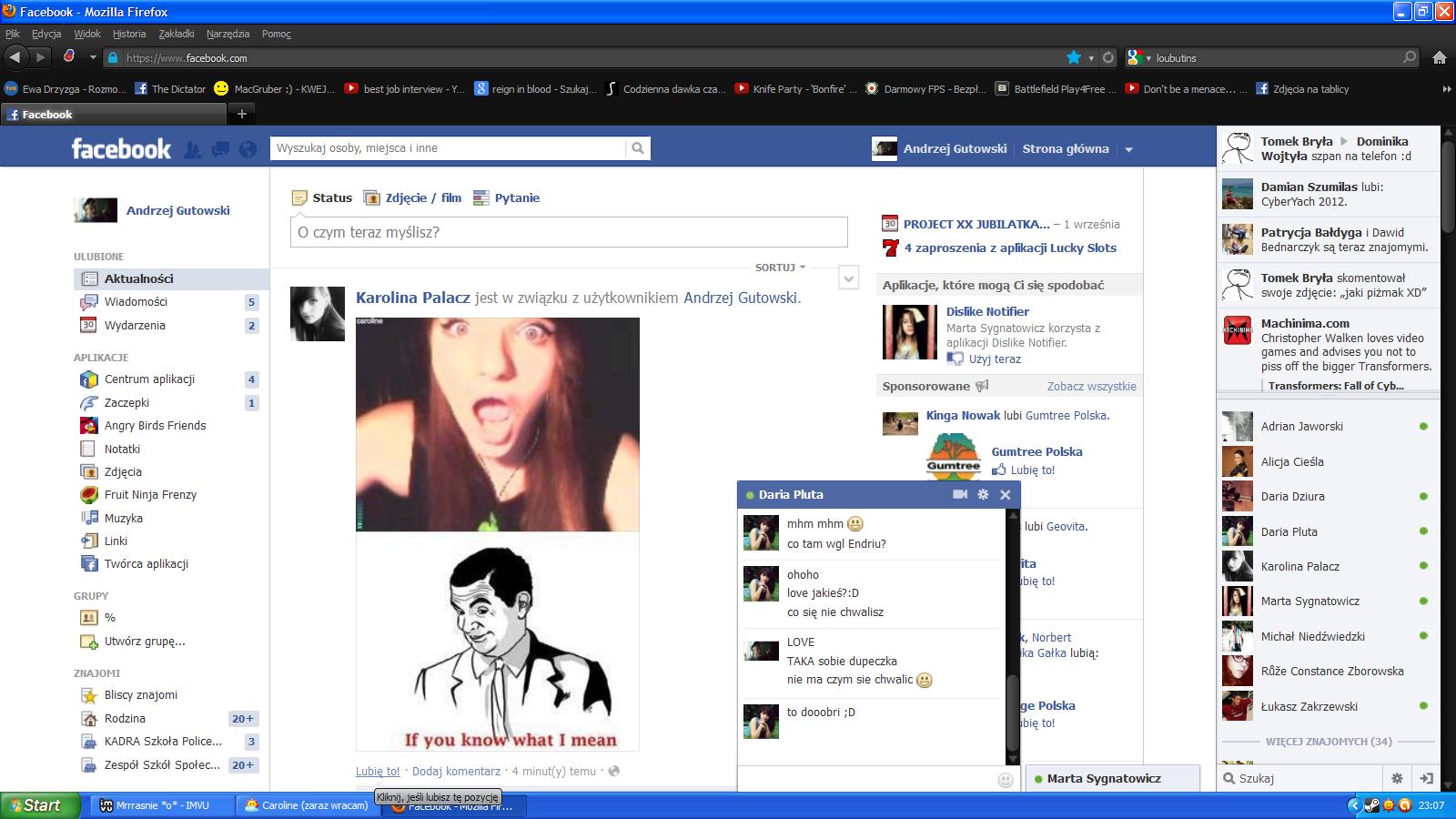This screenshot has width=1456, height=819.
Task: Hide the chat sidebar with arrow icon
Action: pos(1426,778)
